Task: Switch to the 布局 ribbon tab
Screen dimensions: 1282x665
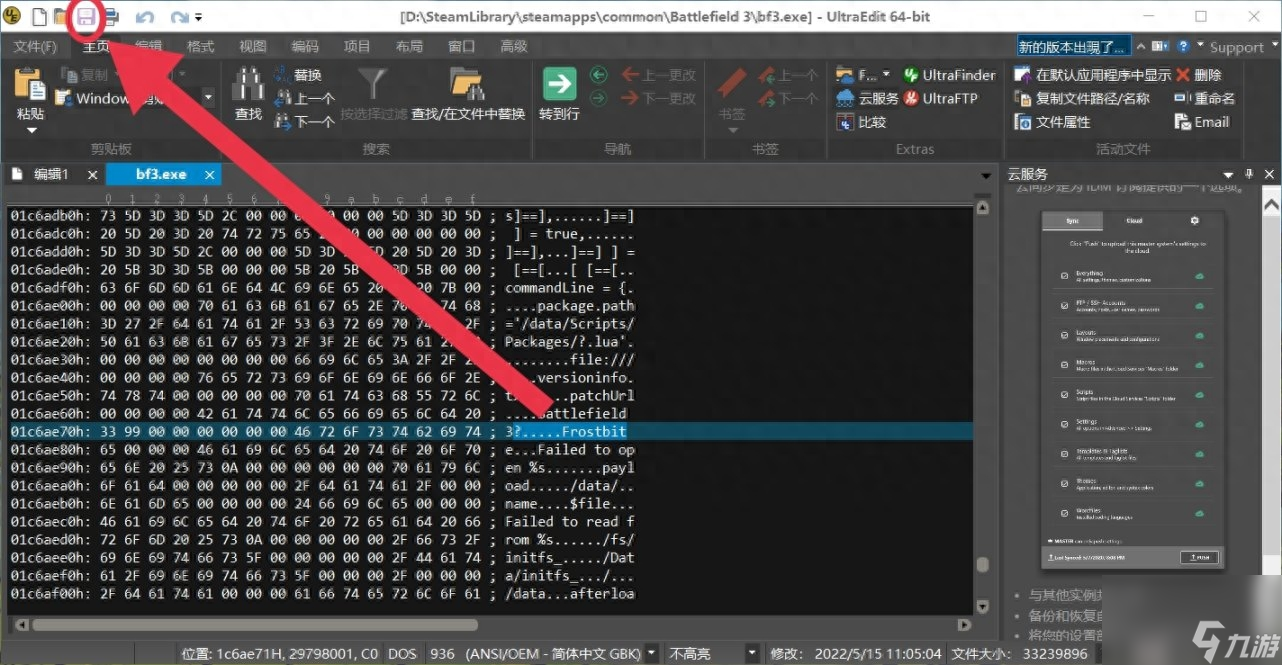Action: pyautogui.click(x=409, y=47)
